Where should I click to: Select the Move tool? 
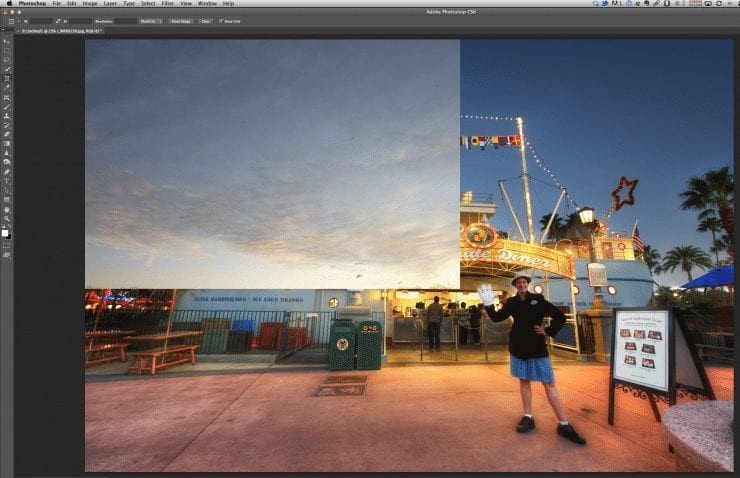(x=7, y=42)
